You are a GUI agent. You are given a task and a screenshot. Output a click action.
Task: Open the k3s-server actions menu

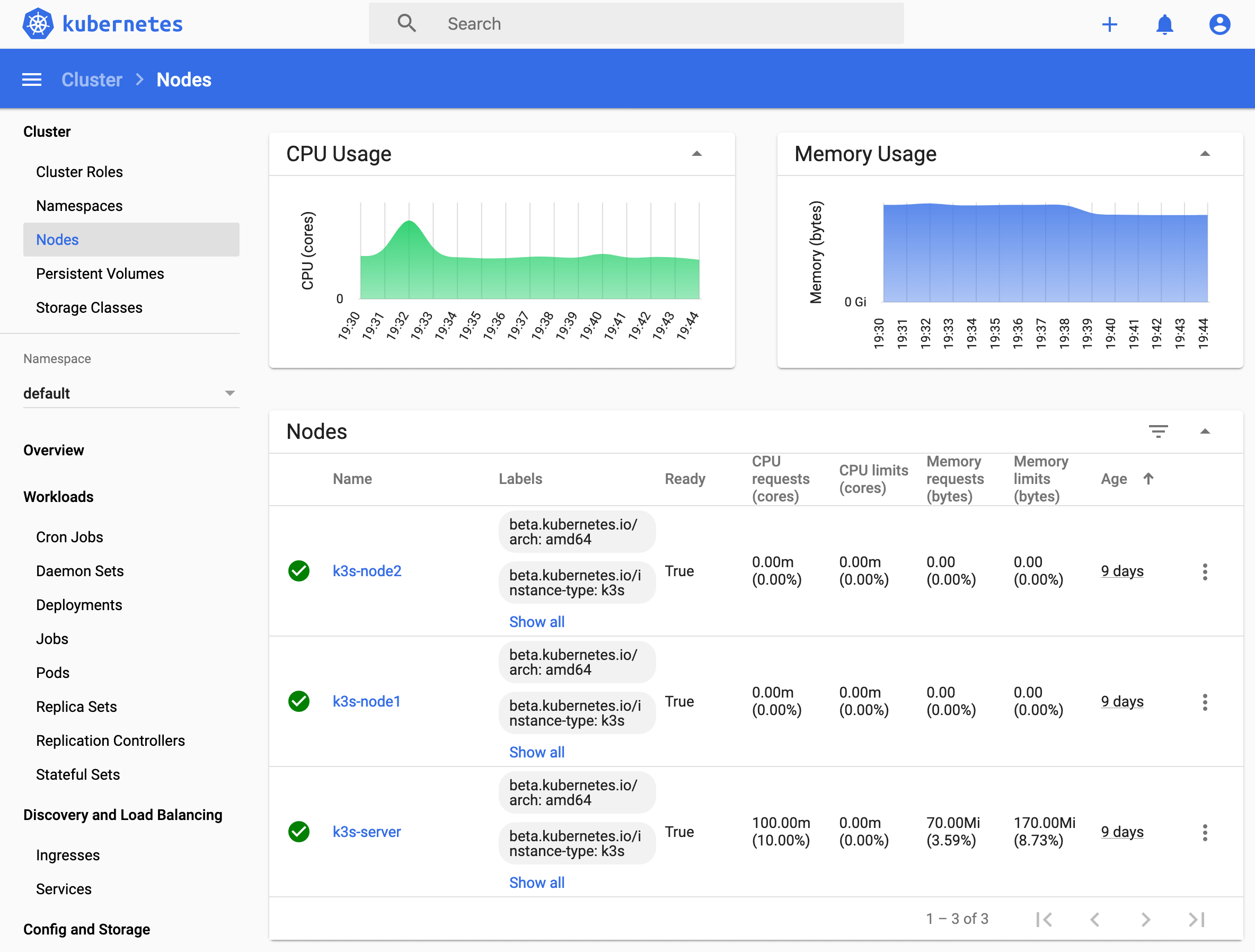[x=1205, y=832]
